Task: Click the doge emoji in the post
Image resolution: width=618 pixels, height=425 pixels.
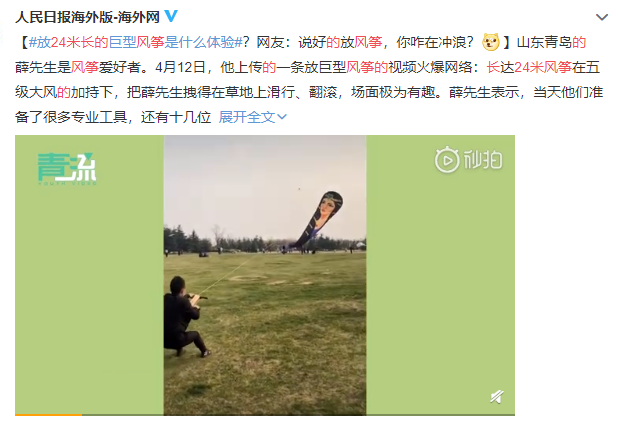Action: pyautogui.click(x=490, y=42)
